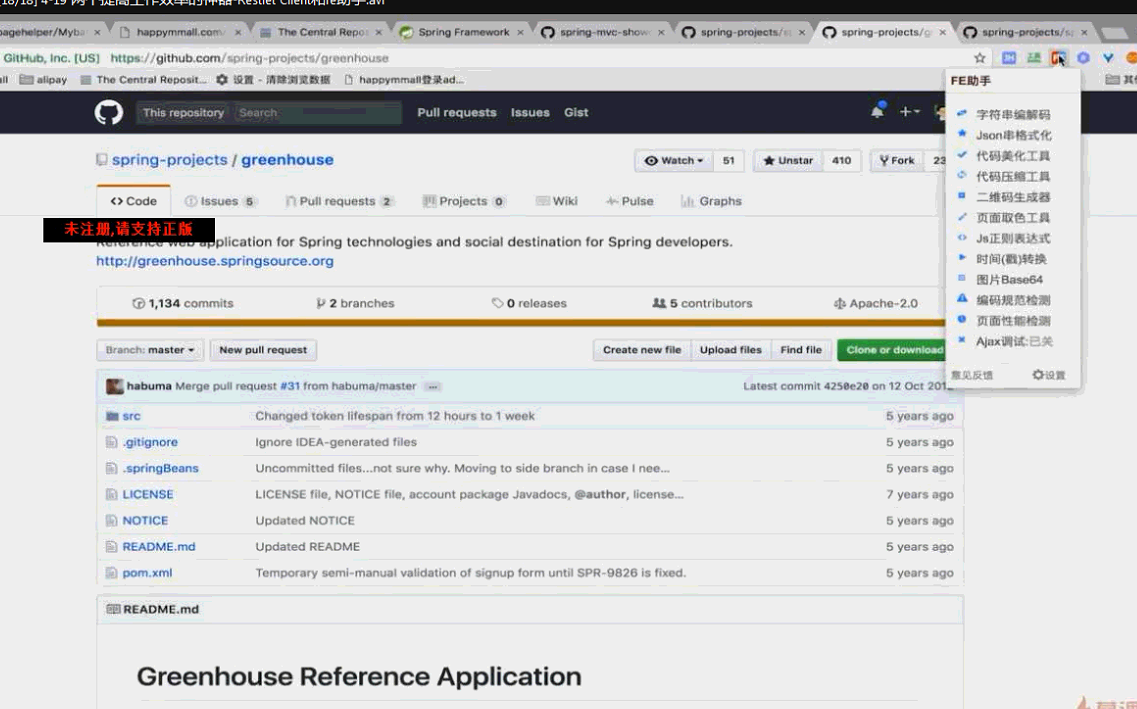The width and height of the screenshot is (1137, 709).
Task: Click Pull requests in top navigation
Action: 457,112
